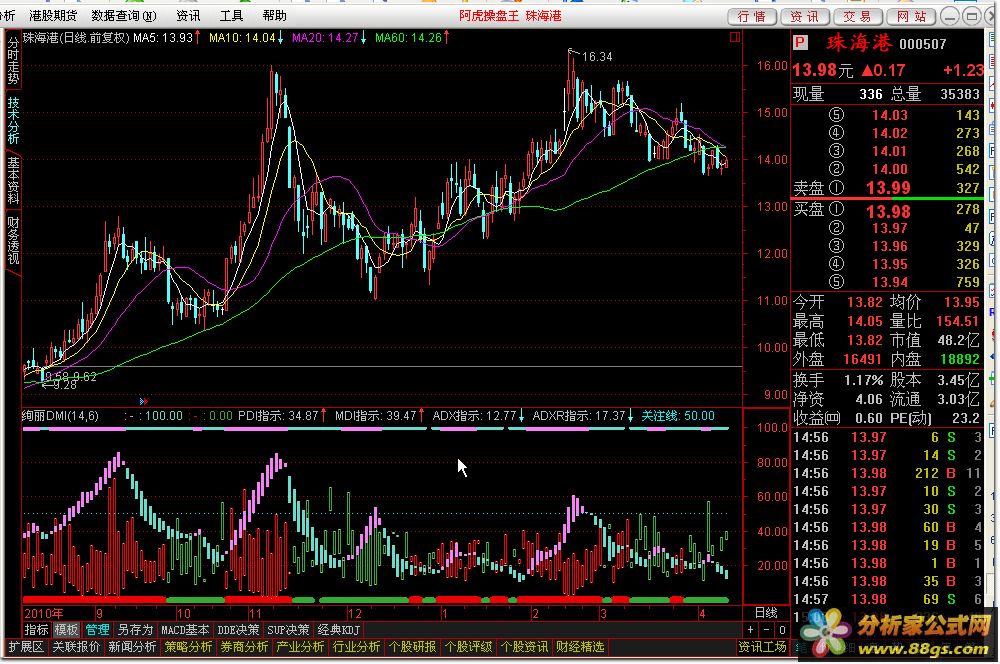1000x664 pixels.
Task: Click the 另存为 tab
Action: pos(135,630)
